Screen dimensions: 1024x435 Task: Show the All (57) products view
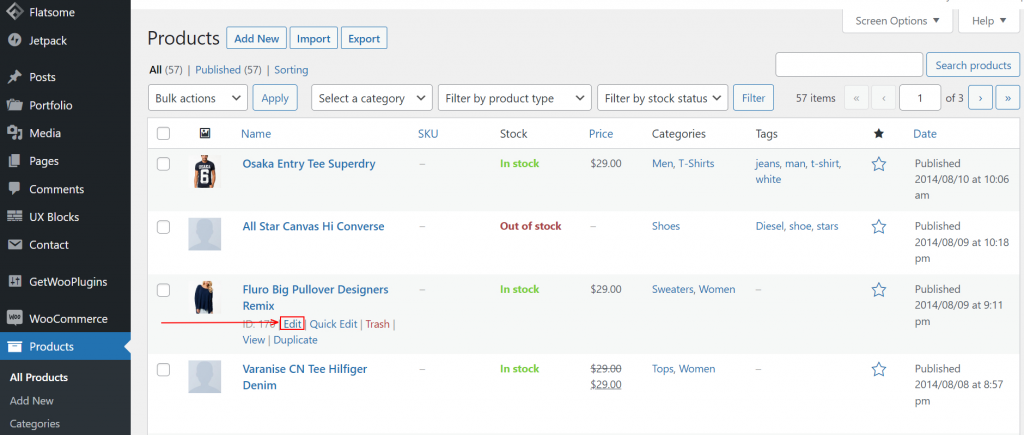point(166,70)
